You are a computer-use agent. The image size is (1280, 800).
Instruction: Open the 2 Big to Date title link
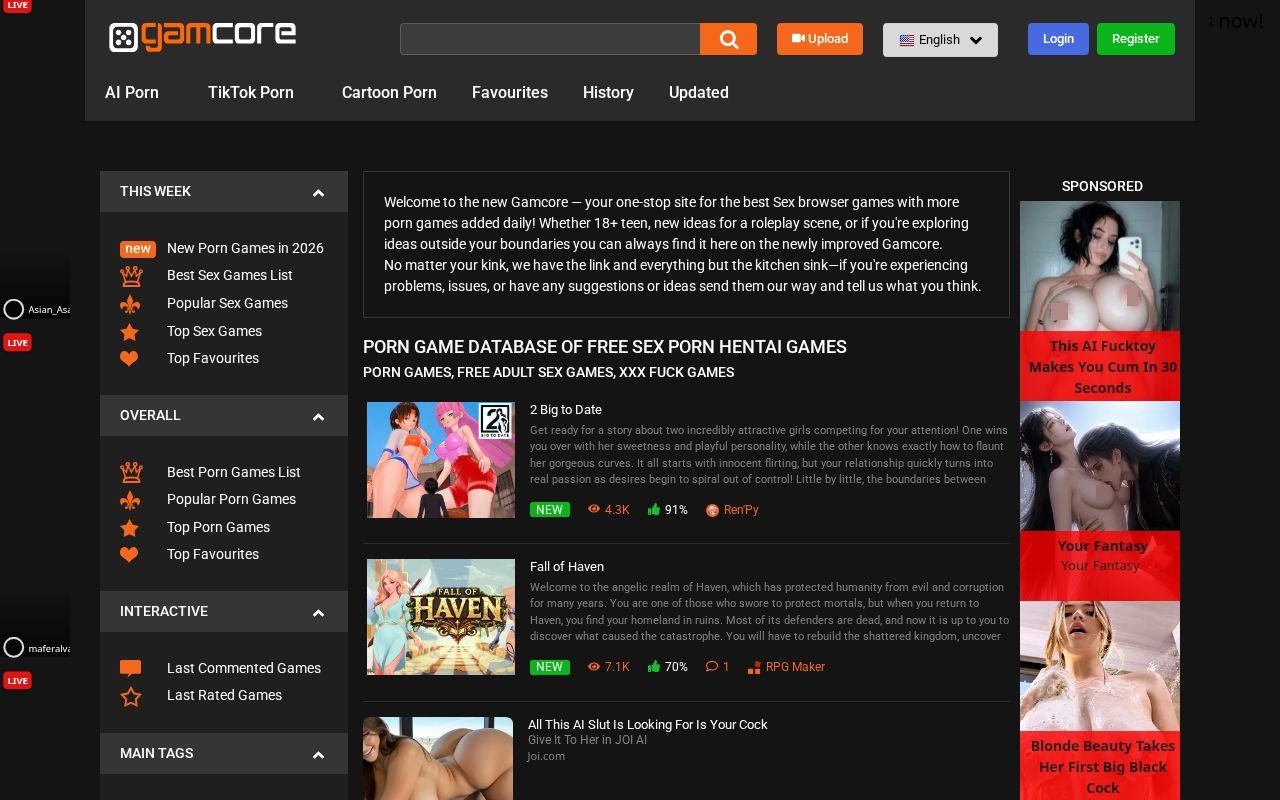click(x=566, y=409)
